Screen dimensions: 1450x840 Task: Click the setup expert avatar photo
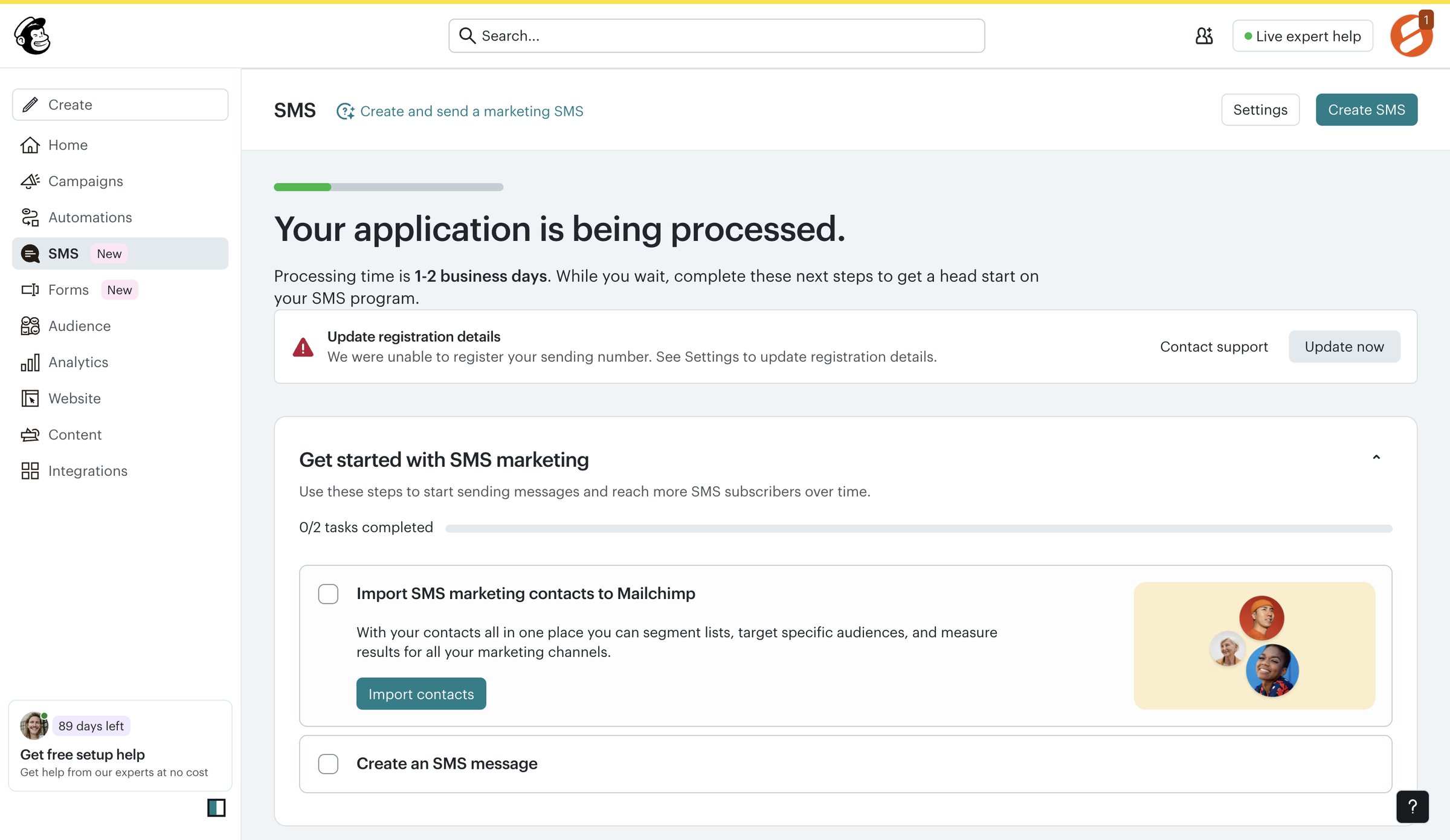pyautogui.click(x=34, y=726)
